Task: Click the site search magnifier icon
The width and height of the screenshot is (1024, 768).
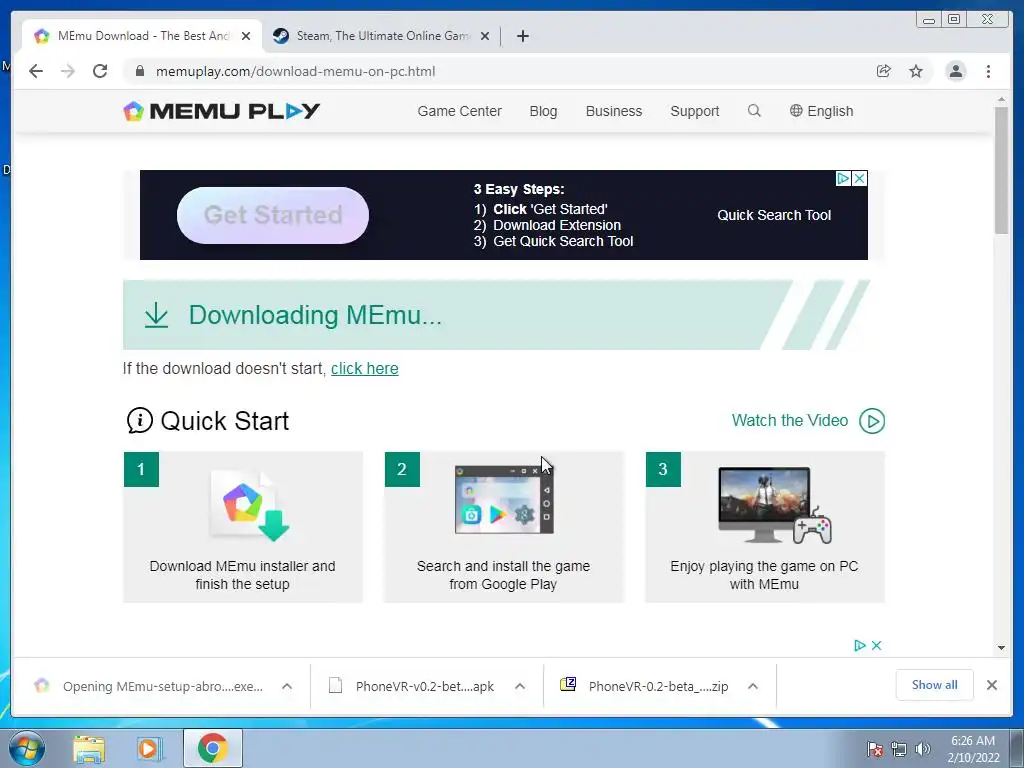Action: tap(754, 110)
